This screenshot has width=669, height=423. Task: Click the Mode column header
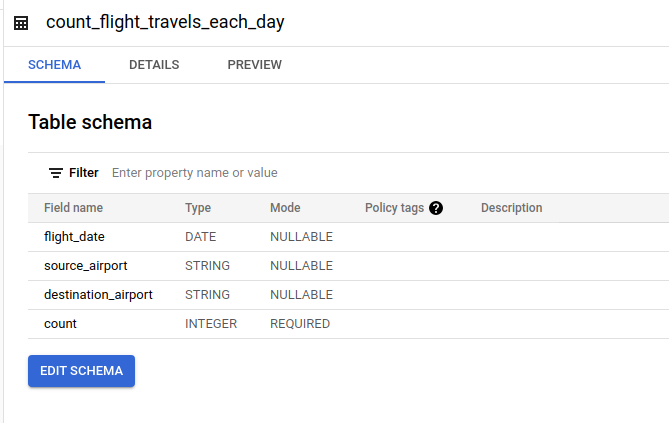click(285, 208)
